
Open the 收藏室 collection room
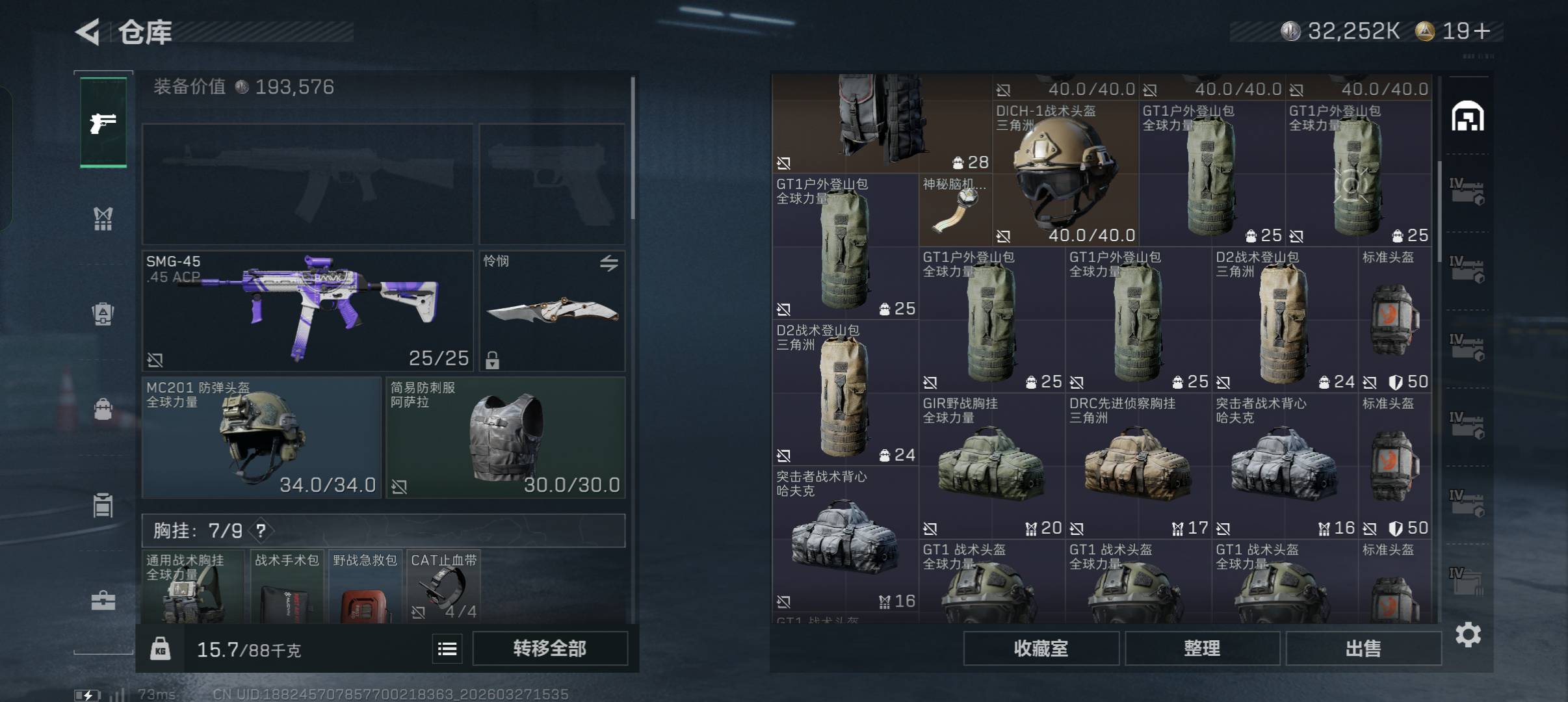coord(1041,648)
